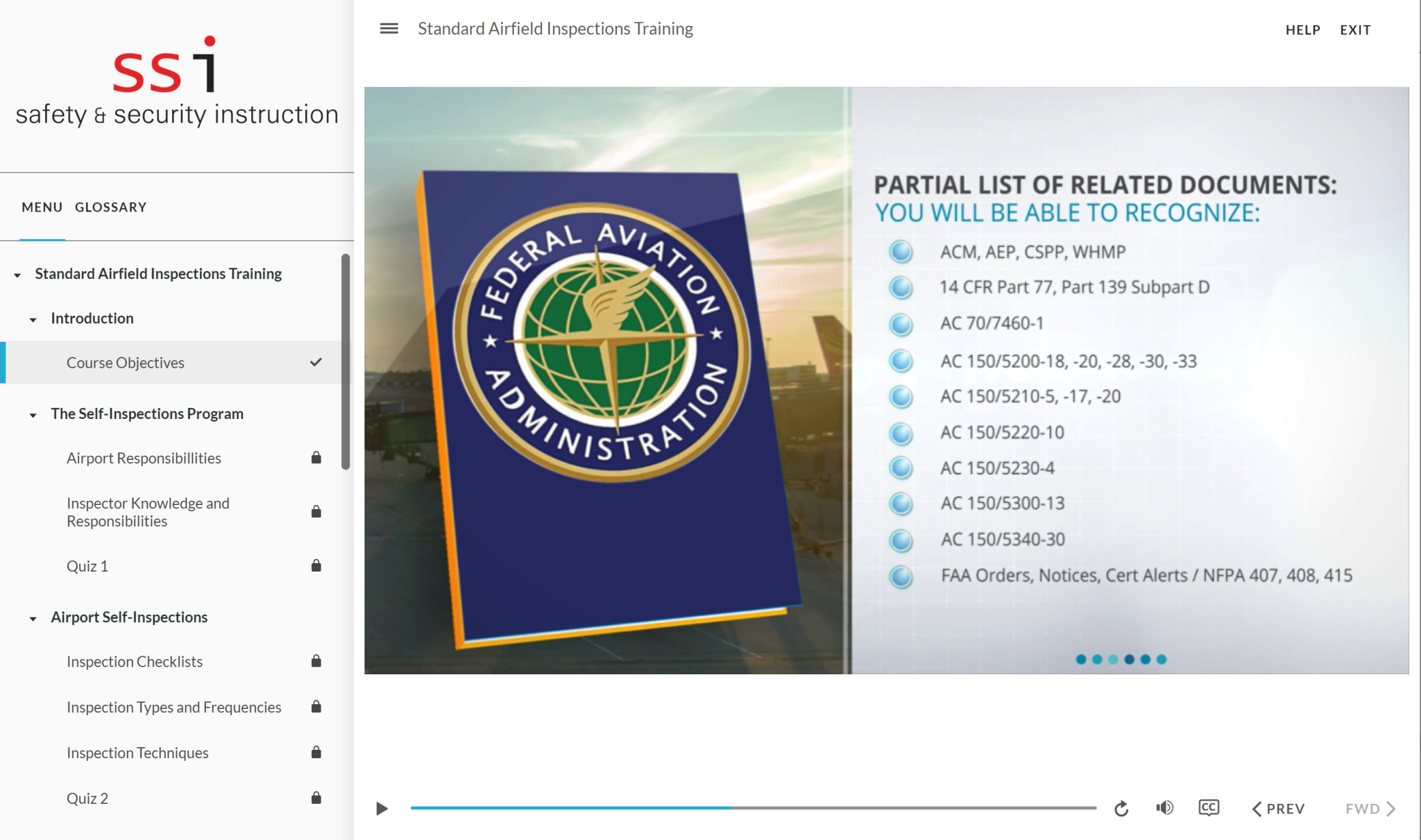Viewport: 1421px width, 840px height.
Task: Click lock icon beside Inspection Checklists
Action: coord(316,662)
